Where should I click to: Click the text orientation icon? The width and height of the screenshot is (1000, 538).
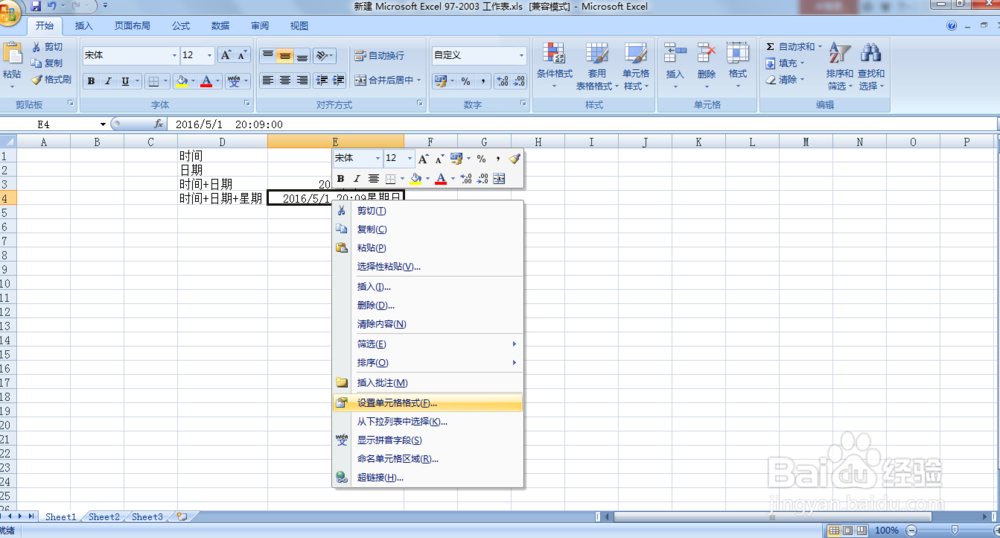point(323,55)
